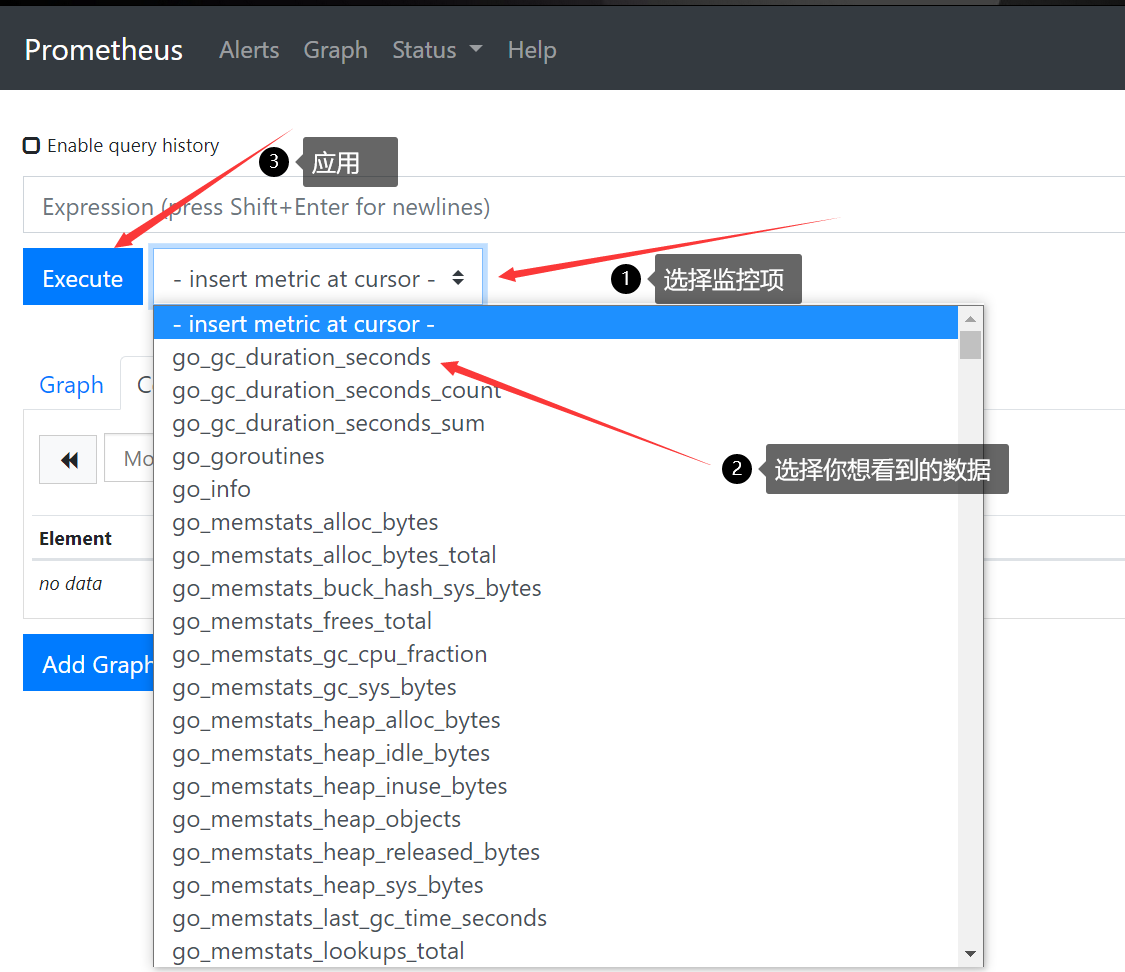This screenshot has height=972, width=1125.
Task: Click the Execute button
Action: (83, 277)
